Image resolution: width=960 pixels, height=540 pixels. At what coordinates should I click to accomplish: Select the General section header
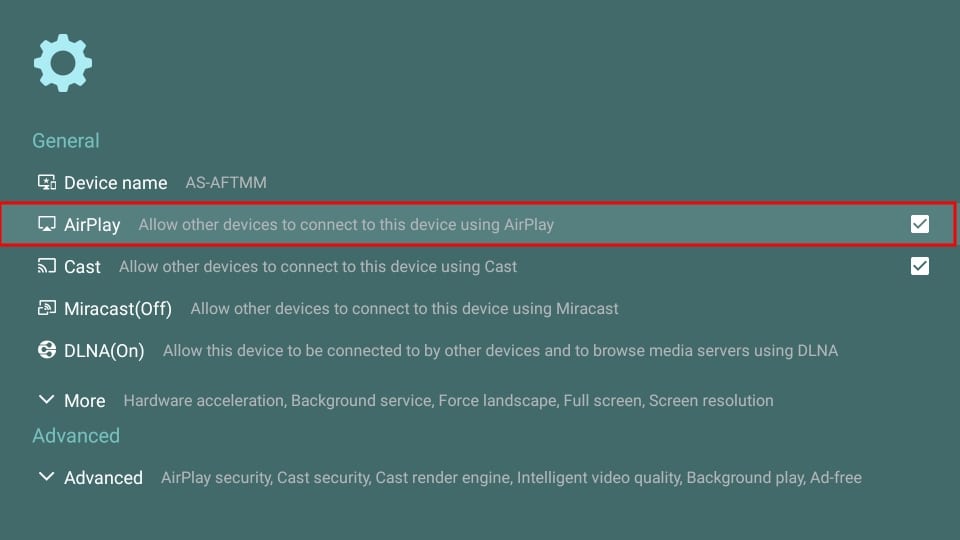[x=66, y=141]
